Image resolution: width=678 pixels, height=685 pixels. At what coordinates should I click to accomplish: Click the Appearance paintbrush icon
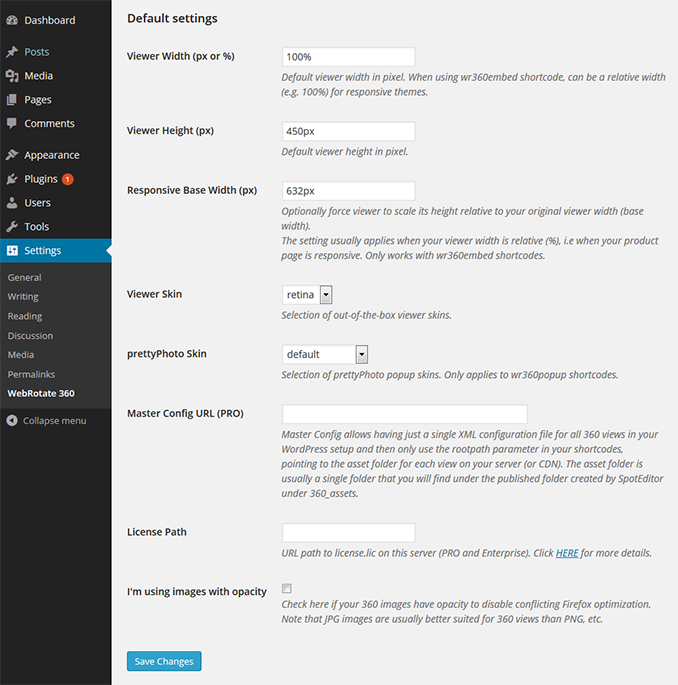point(12,155)
